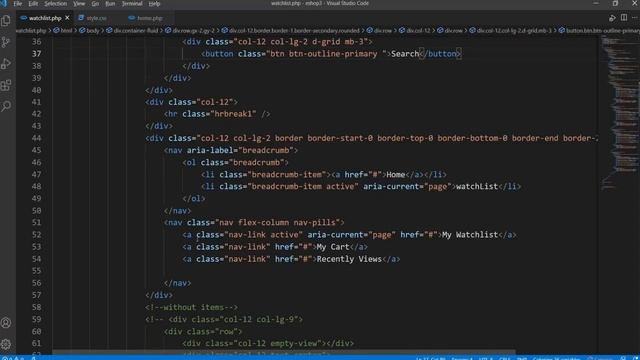The image size is (640, 360).
Task: Open the Terminal menu
Action: pyautogui.click(x=132, y=4)
